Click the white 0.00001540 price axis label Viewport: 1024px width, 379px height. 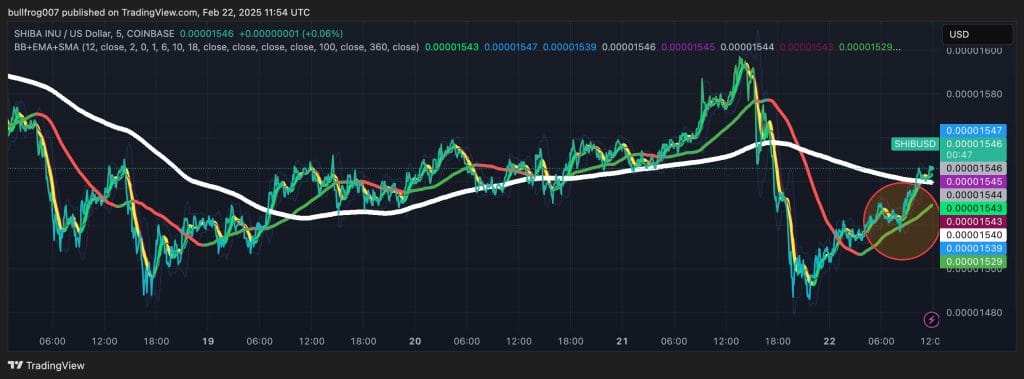(x=974, y=235)
